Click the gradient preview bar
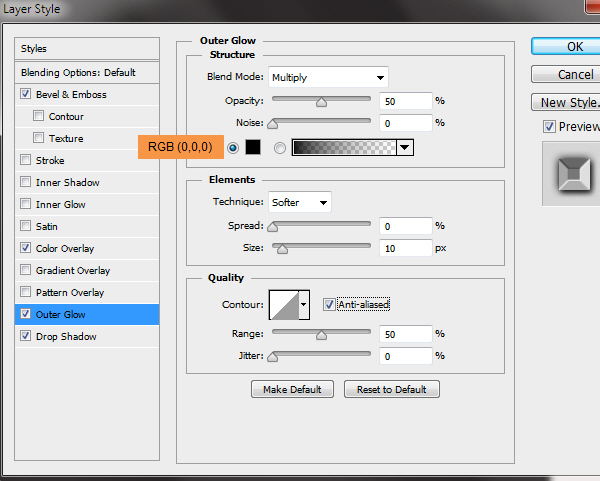The width and height of the screenshot is (600, 481). pos(344,147)
